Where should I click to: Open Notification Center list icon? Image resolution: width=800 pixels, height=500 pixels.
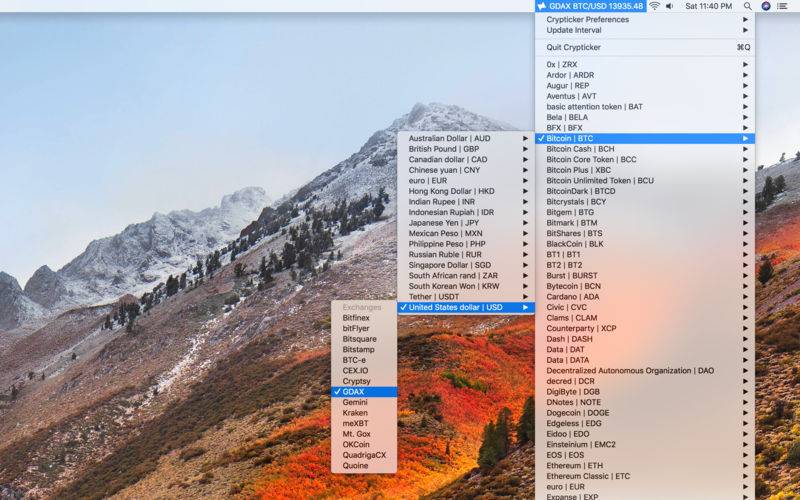[782, 6]
